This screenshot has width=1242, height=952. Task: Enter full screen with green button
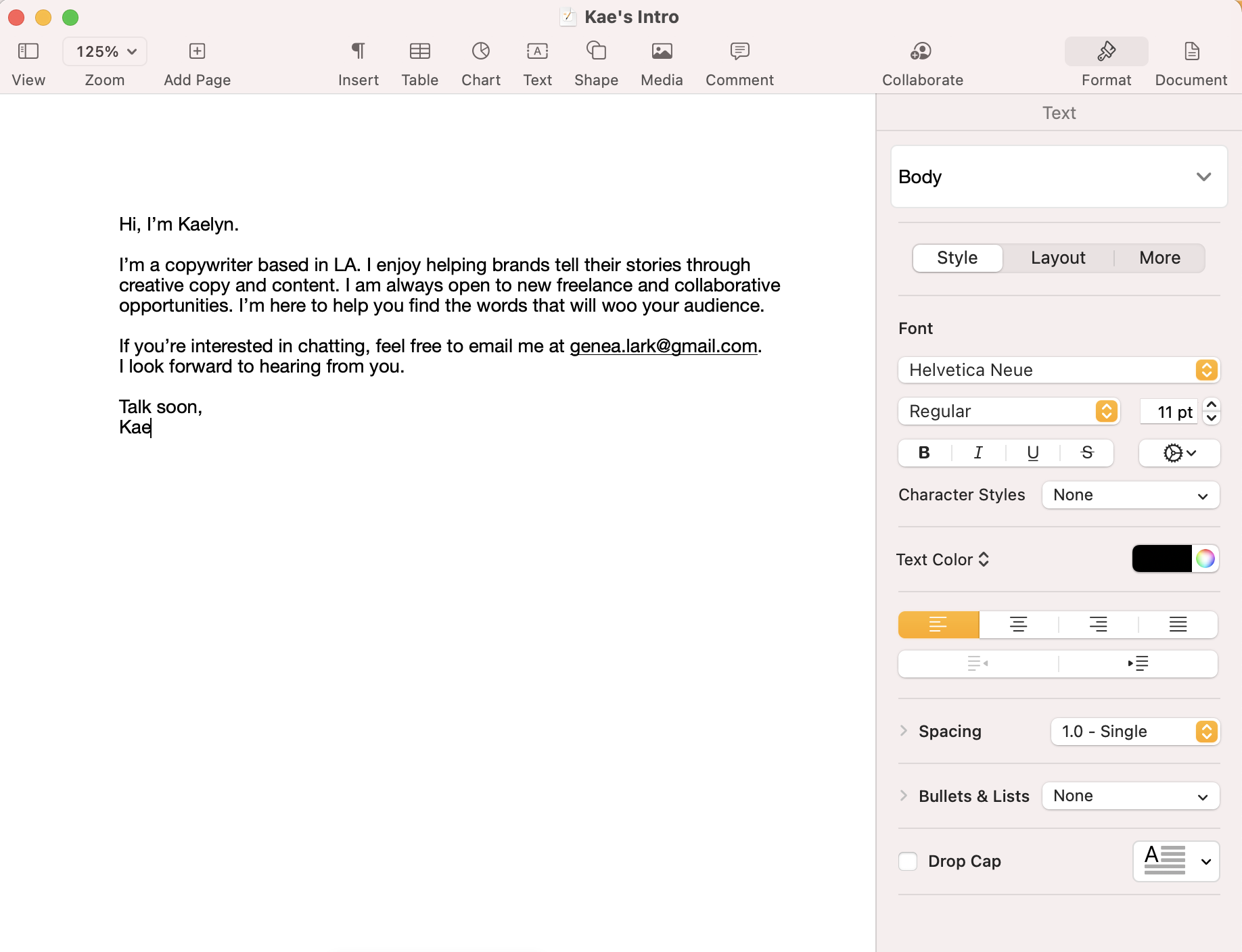coord(70,17)
